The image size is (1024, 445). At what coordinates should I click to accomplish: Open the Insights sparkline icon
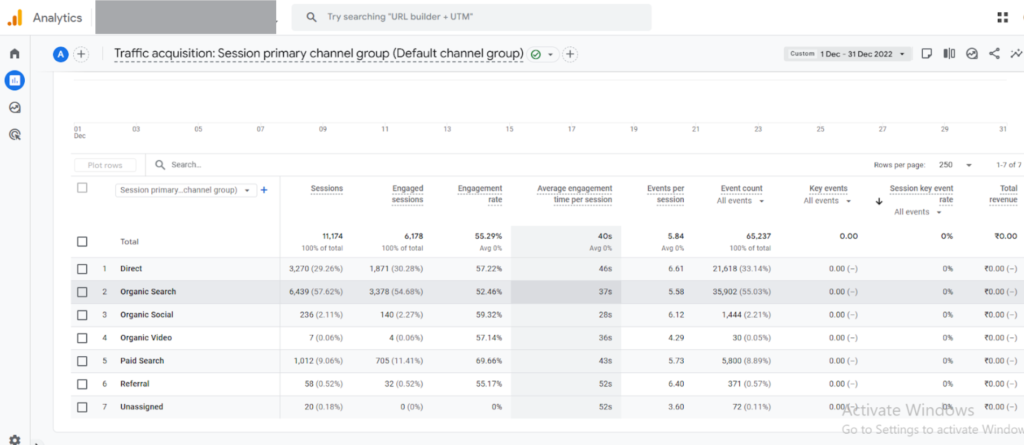coord(1015,54)
